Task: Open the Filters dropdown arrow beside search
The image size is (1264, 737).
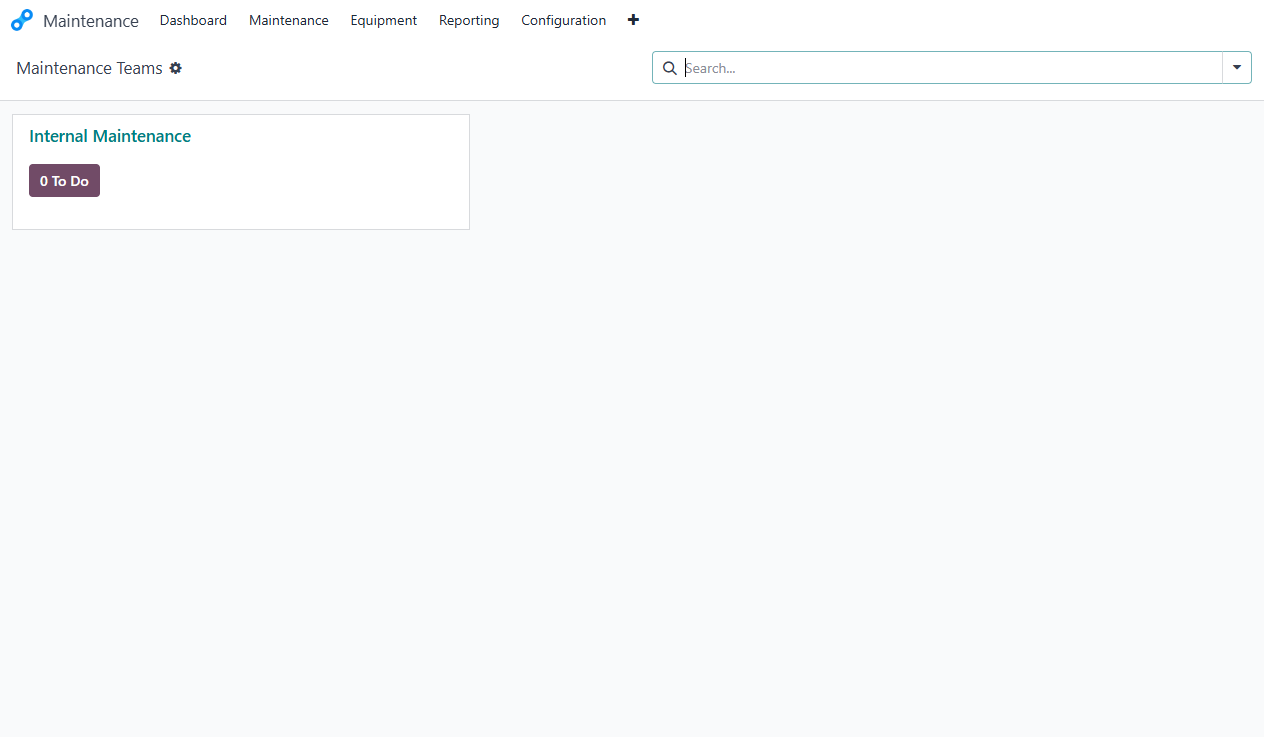Action: tap(1237, 67)
